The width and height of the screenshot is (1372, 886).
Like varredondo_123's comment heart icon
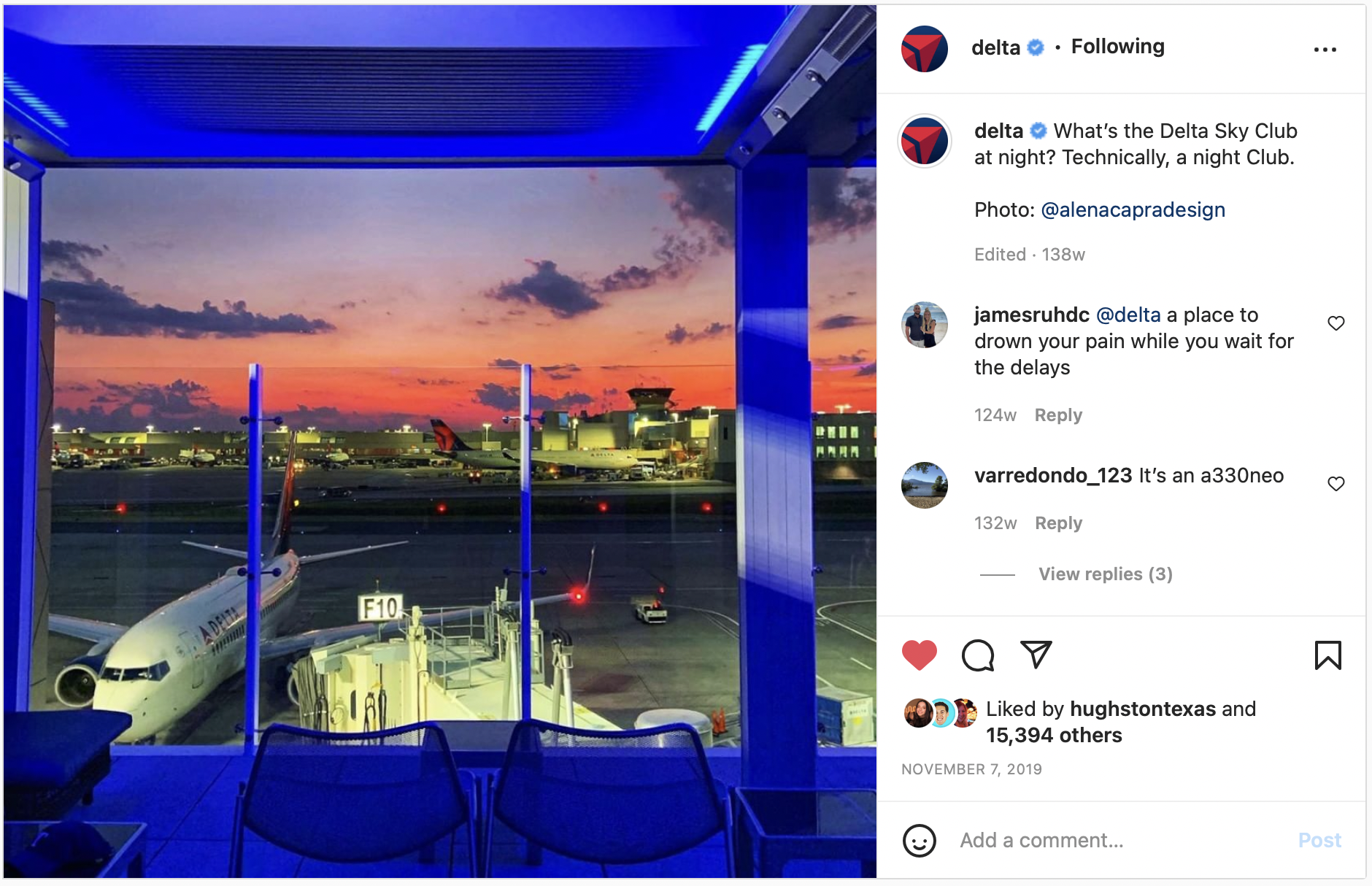click(x=1336, y=484)
